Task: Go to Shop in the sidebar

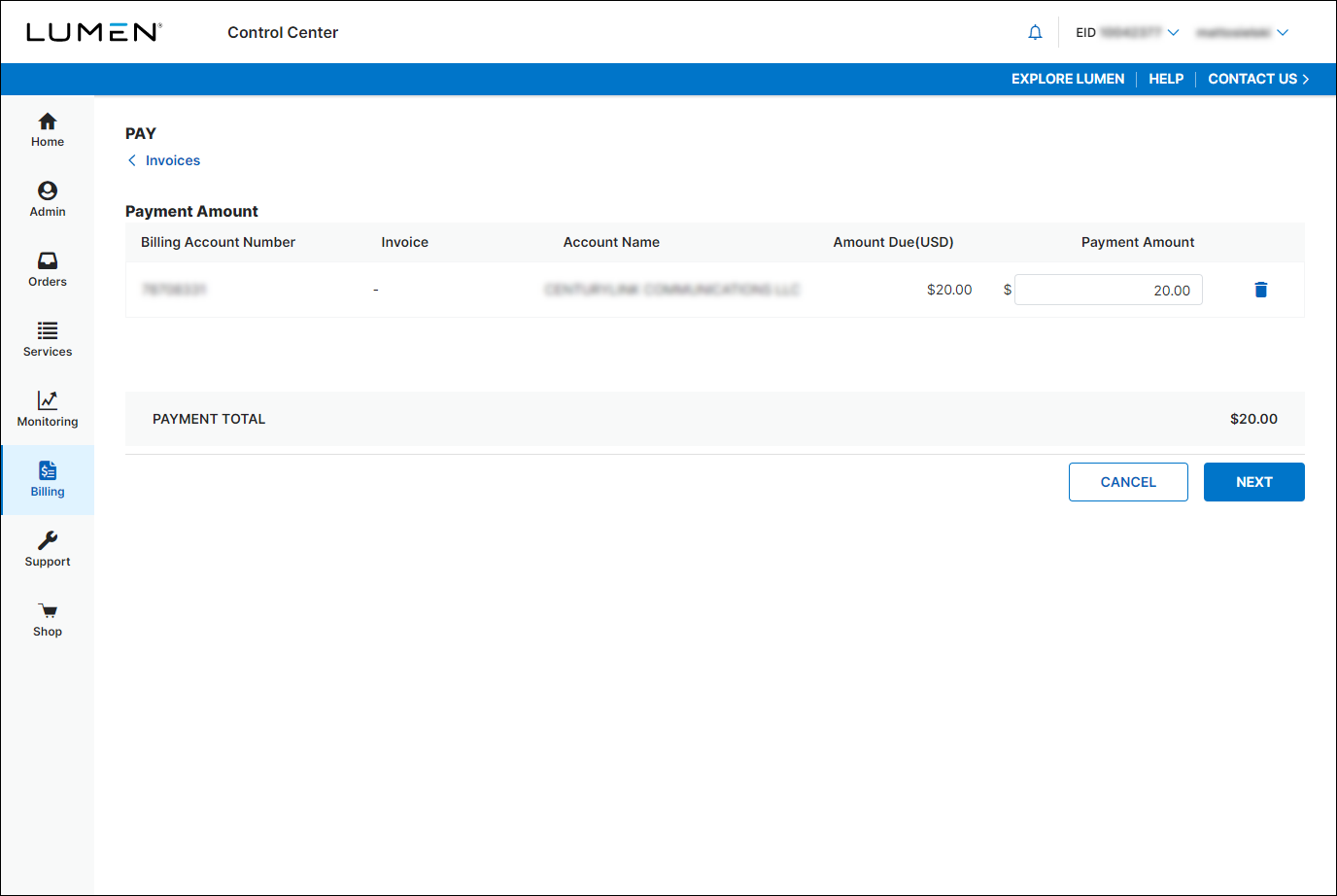Action: pyautogui.click(x=47, y=620)
